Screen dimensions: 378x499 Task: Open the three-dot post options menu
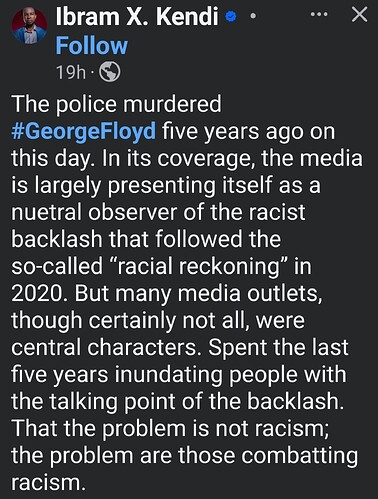(x=319, y=15)
